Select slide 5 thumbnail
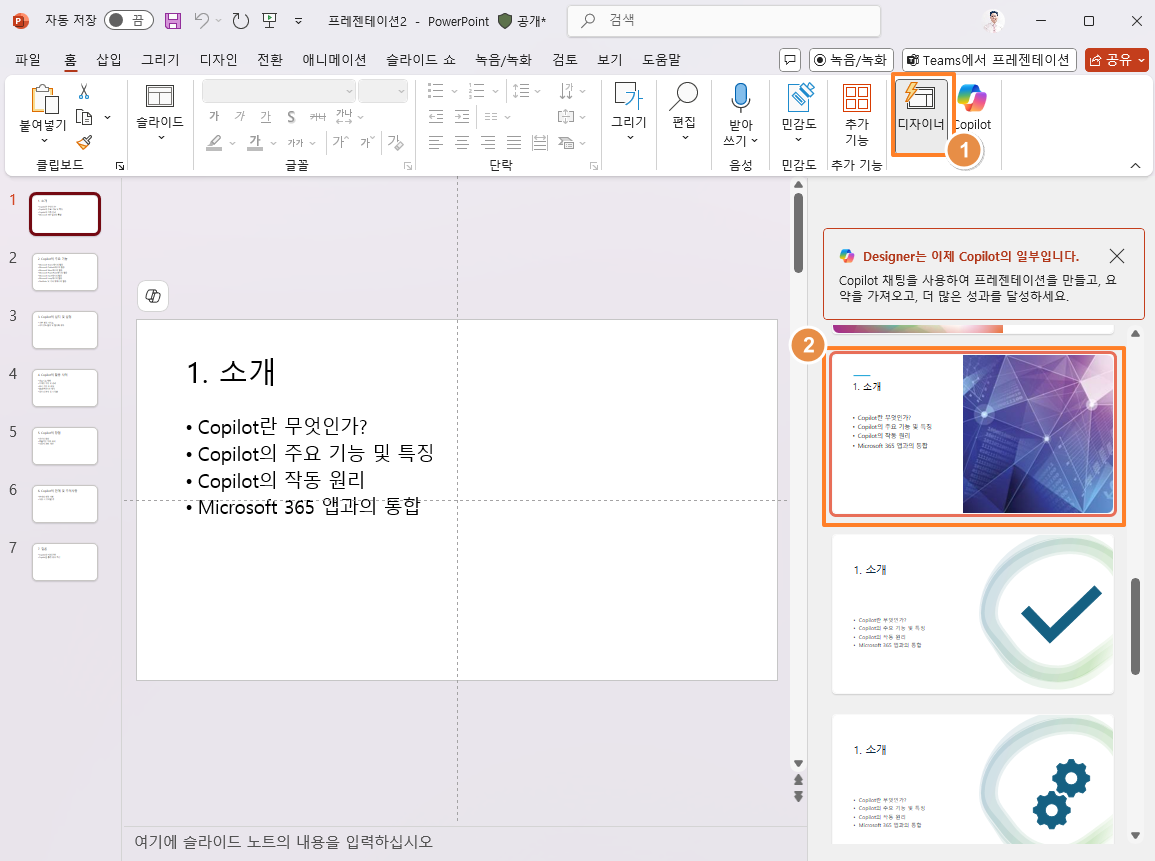Screen dimensions: 1155x861 (65, 446)
